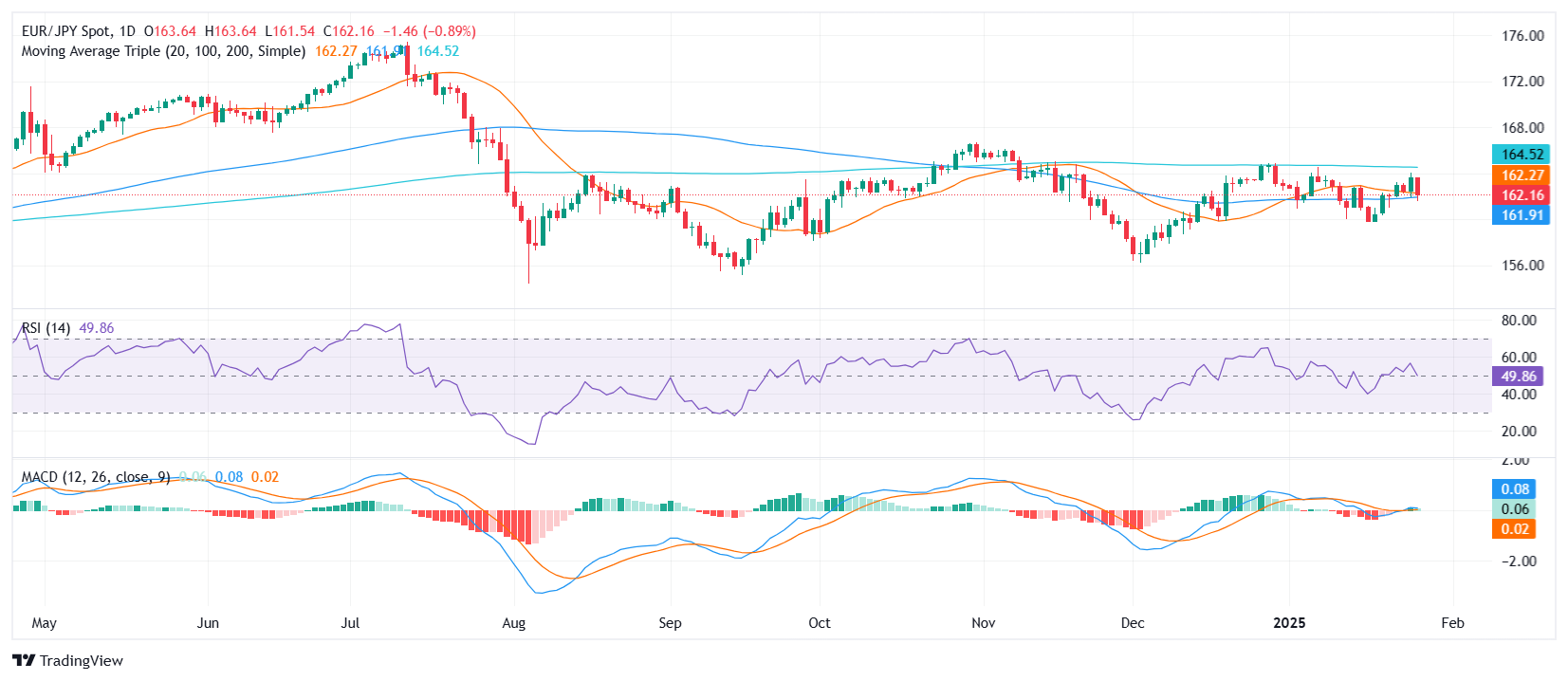
Task: Click the blue 161.91 price tag
Action: tap(1522, 215)
